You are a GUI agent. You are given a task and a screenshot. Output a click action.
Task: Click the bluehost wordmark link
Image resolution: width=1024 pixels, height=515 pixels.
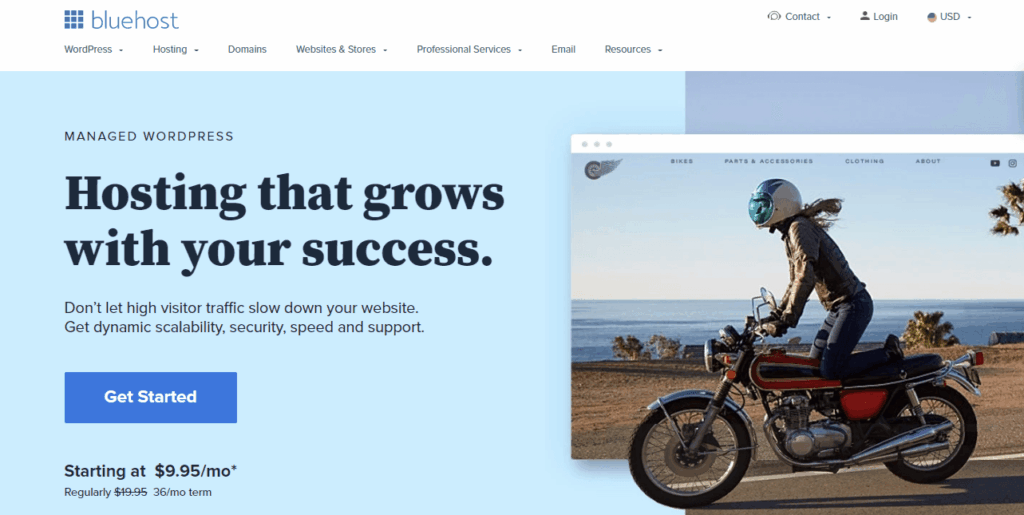[135, 20]
